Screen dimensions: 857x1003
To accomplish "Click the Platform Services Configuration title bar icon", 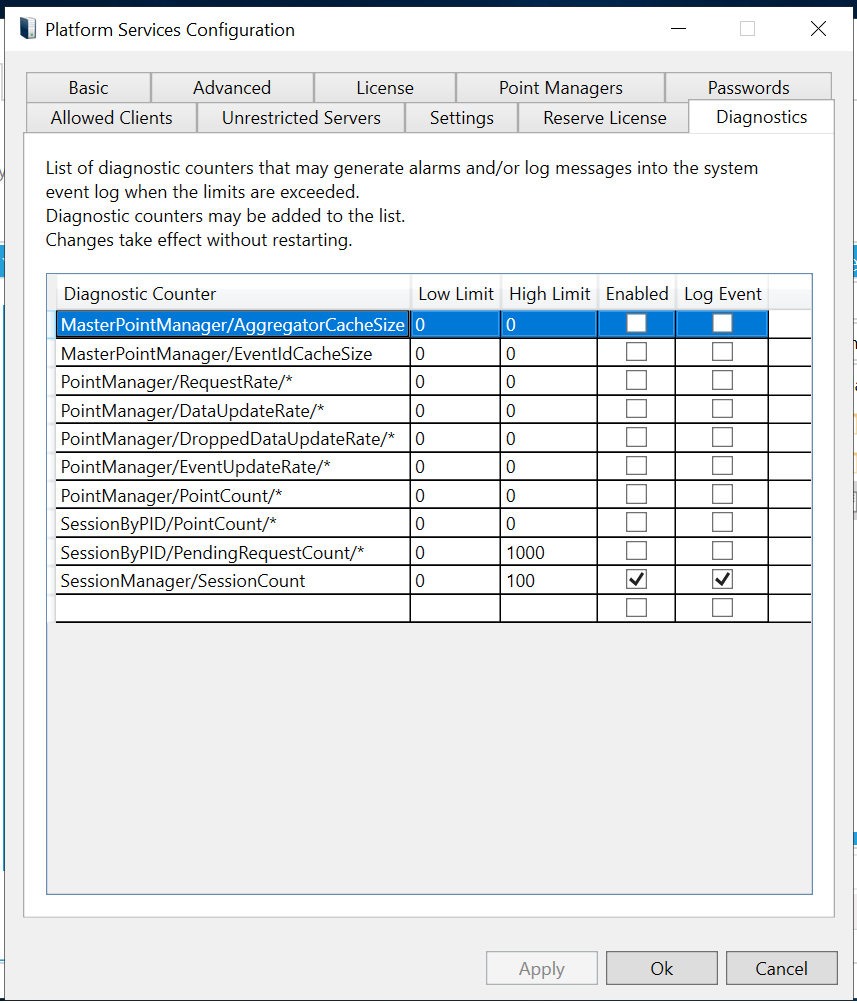I will [x=27, y=29].
